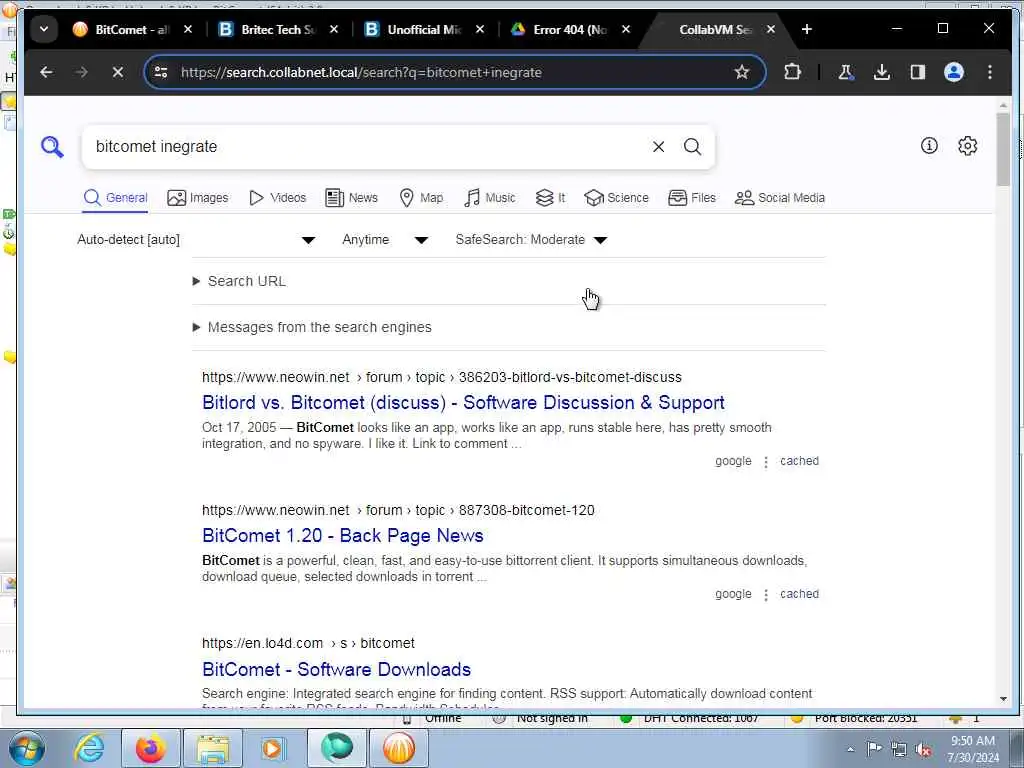Bookmark this page with the star icon
Screen dimensions: 1024x768
pos(741,72)
